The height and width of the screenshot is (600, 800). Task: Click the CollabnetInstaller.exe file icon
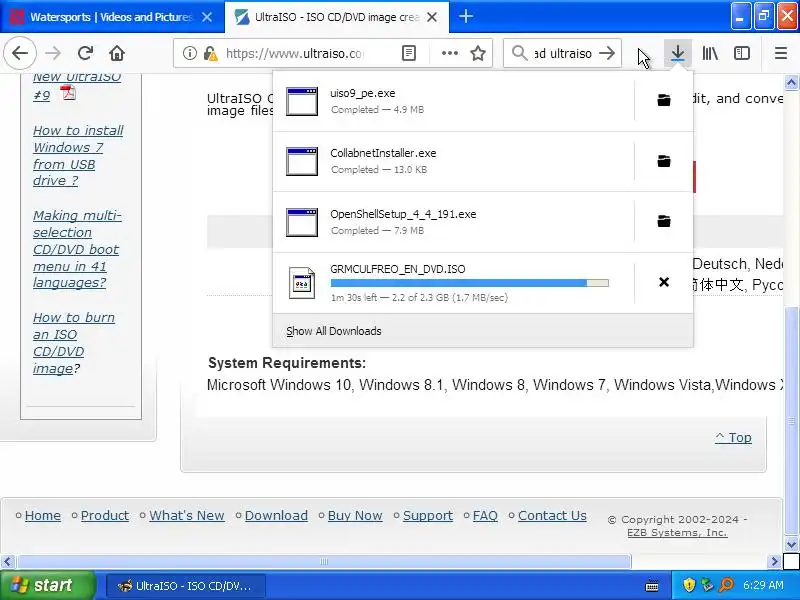click(302, 161)
